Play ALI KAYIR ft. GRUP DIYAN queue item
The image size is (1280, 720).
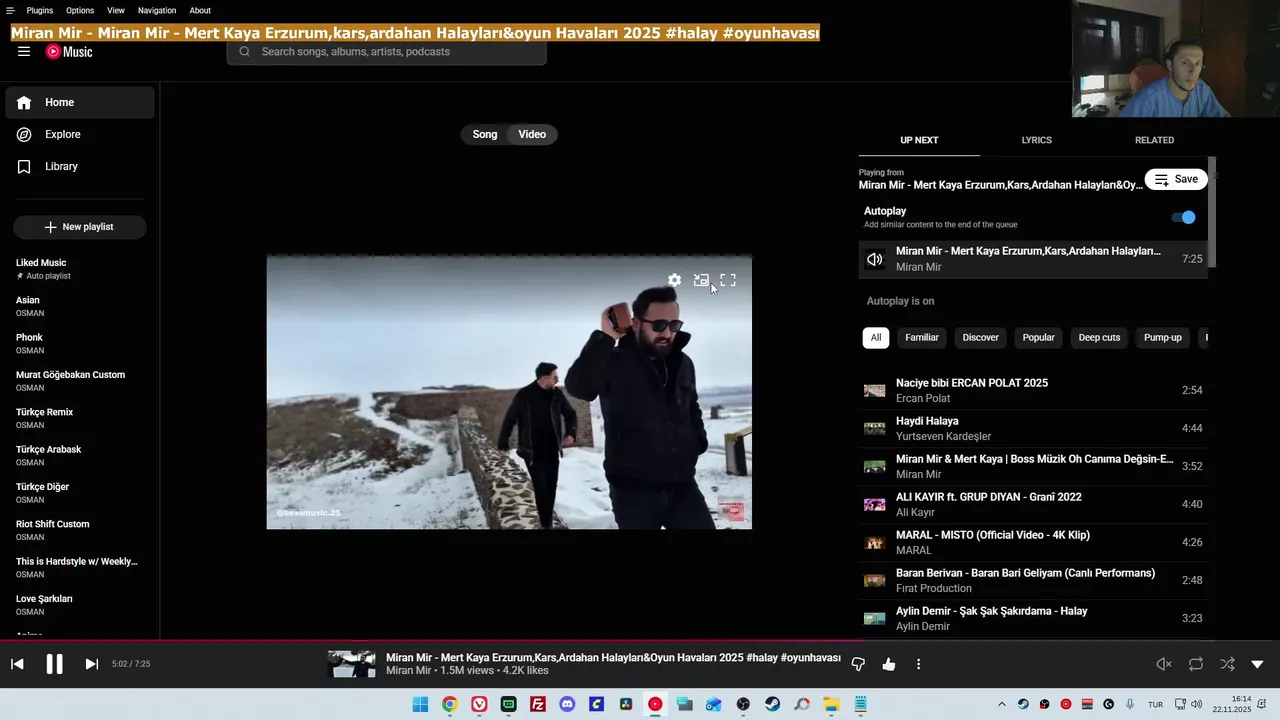click(1033, 504)
